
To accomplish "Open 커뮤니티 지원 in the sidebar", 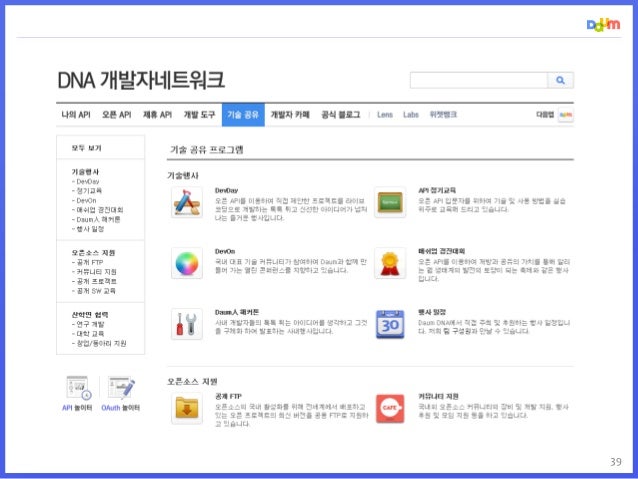I will click(x=96, y=272).
